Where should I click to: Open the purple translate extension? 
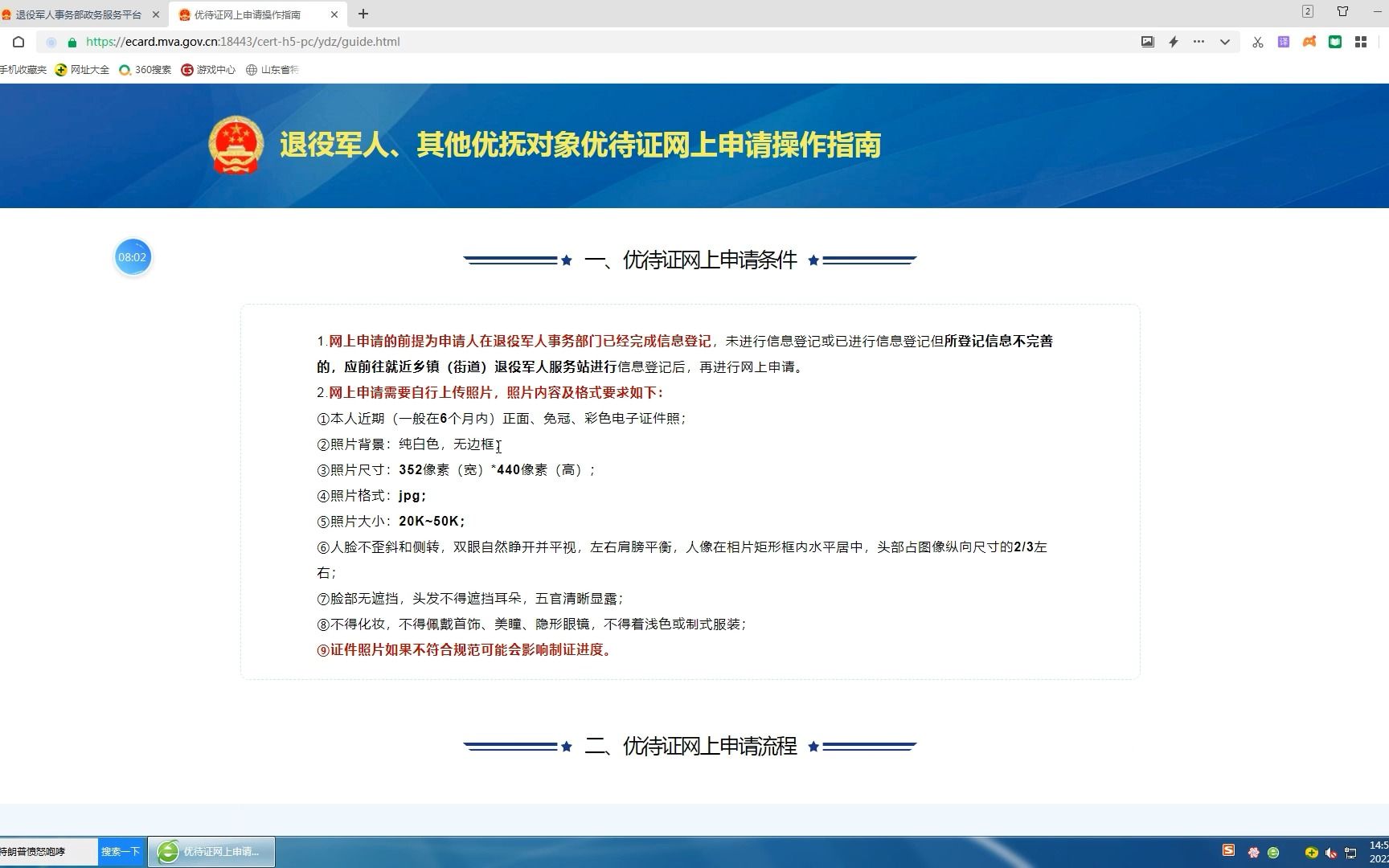[x=1284, y=42]
